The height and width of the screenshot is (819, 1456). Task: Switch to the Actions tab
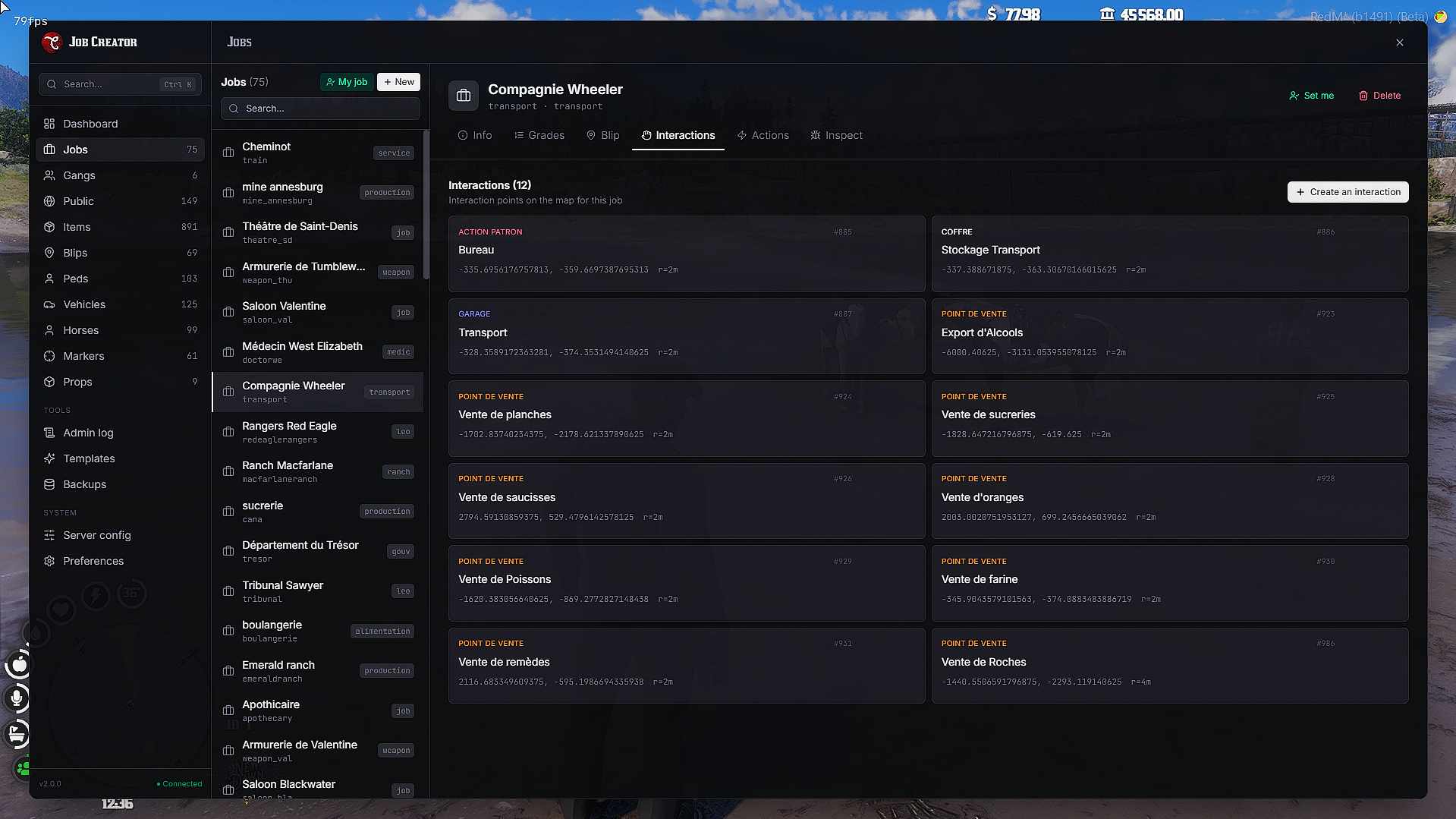tap(763, 135)
